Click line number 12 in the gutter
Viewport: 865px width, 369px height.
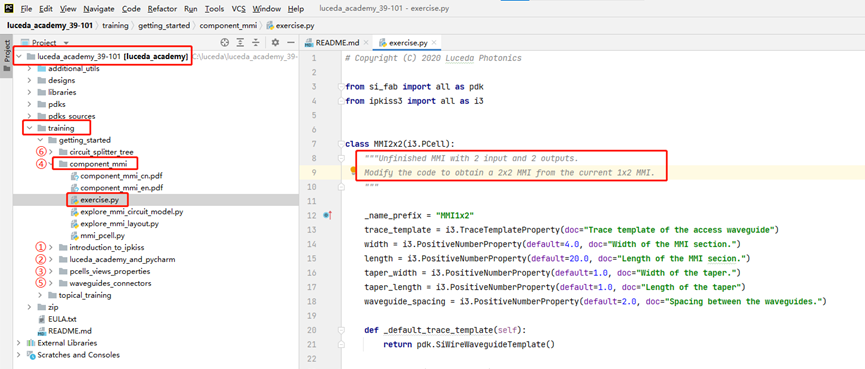coord(313,215)
